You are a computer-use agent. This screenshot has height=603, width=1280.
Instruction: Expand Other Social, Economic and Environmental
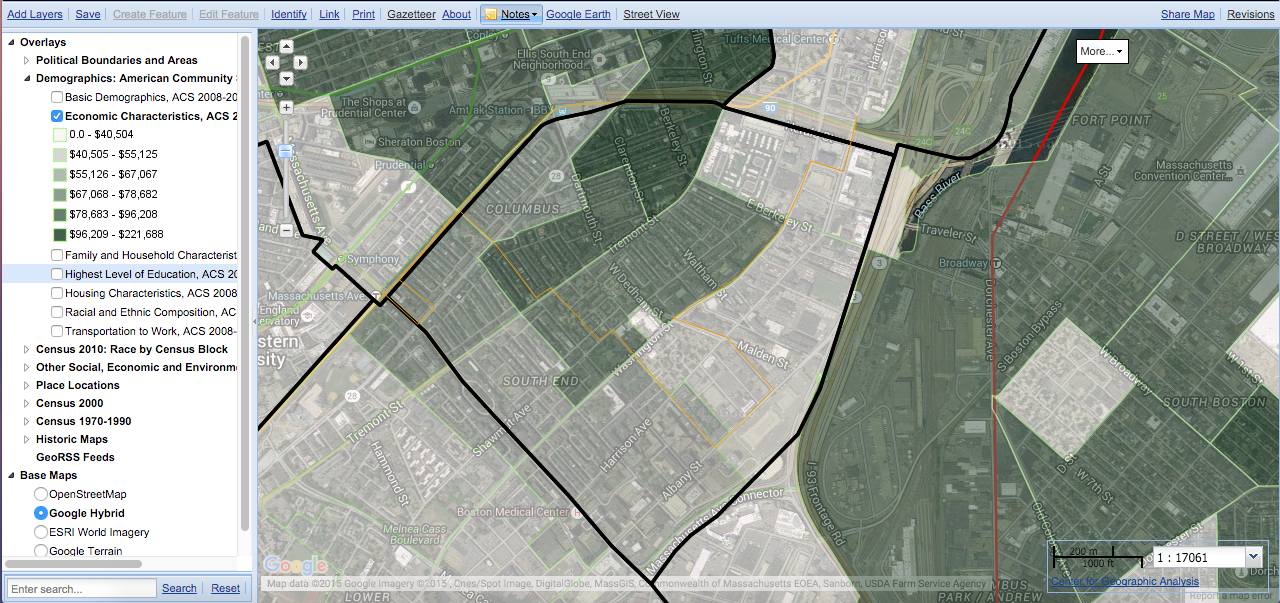pyautogui.click(x=27, y=367)
